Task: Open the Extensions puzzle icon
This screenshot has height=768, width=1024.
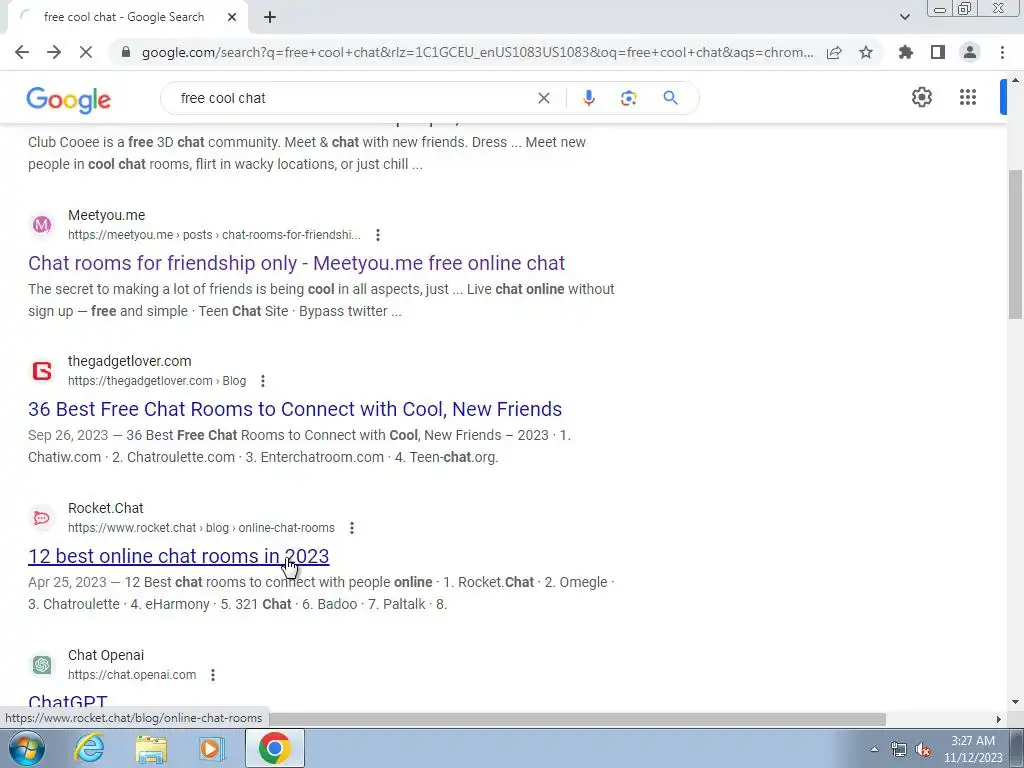Action: [905, 52]
